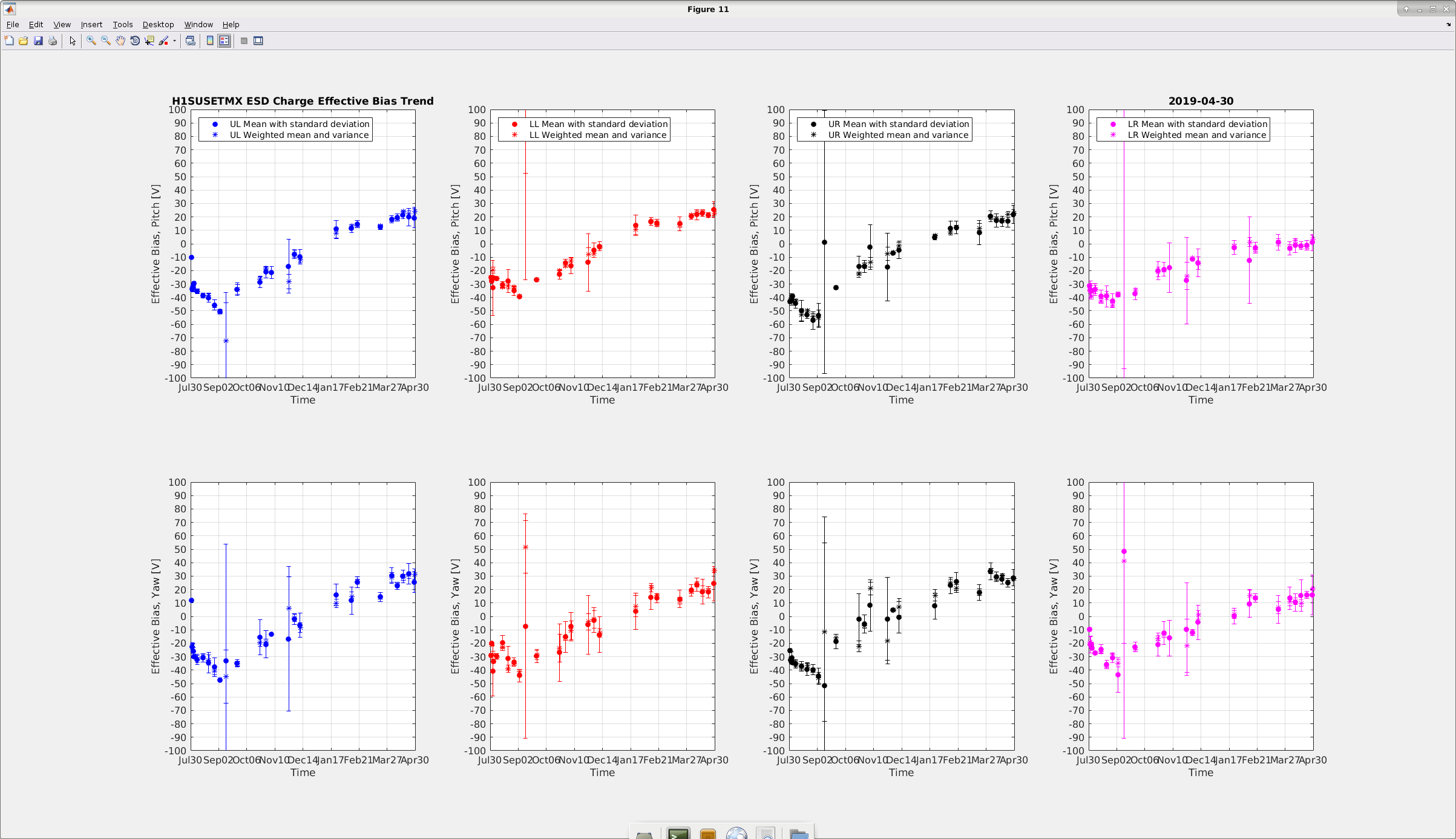Image resolution: width=1456 pixels, height=839 pixels.
Task: Open the document viewer panel icon
Action: [766, 834]
